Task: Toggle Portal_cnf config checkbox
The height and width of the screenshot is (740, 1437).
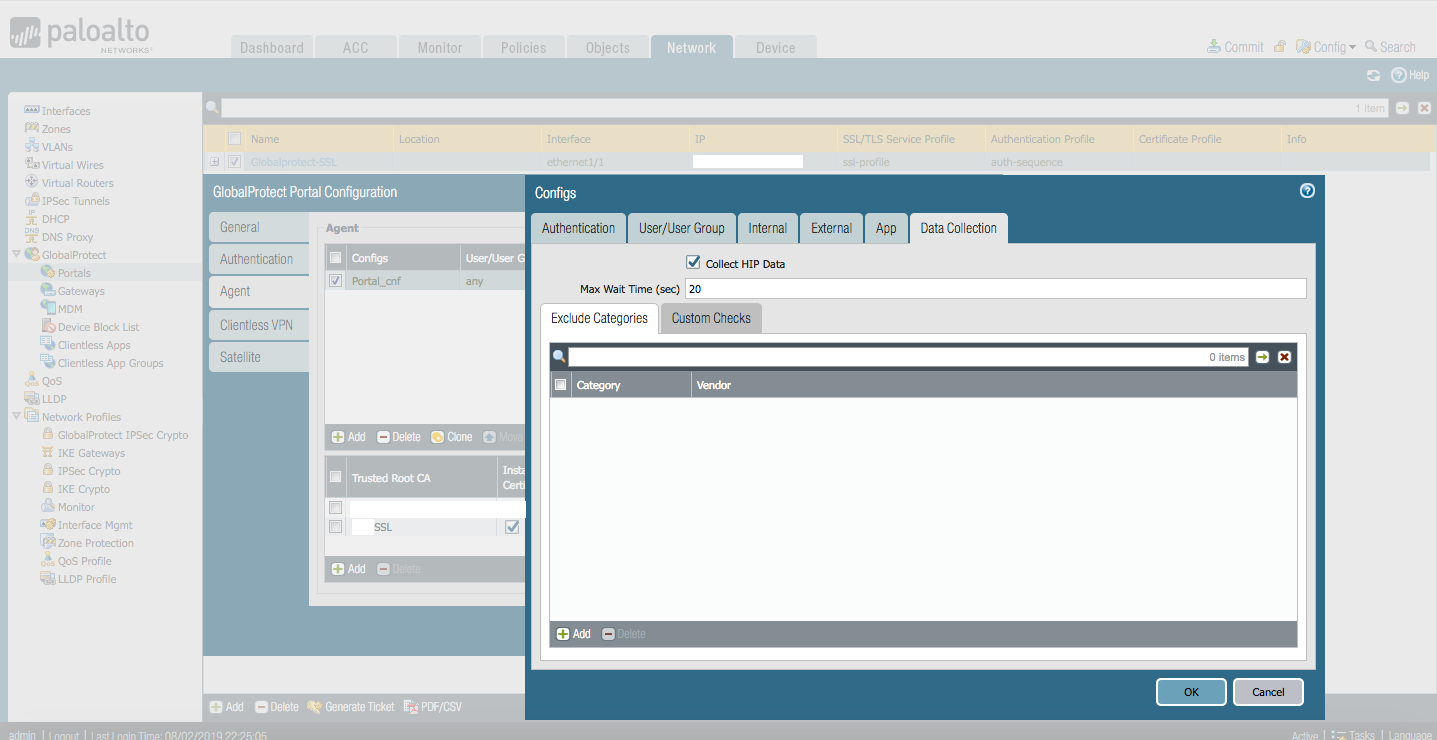Action: point(336,281)
